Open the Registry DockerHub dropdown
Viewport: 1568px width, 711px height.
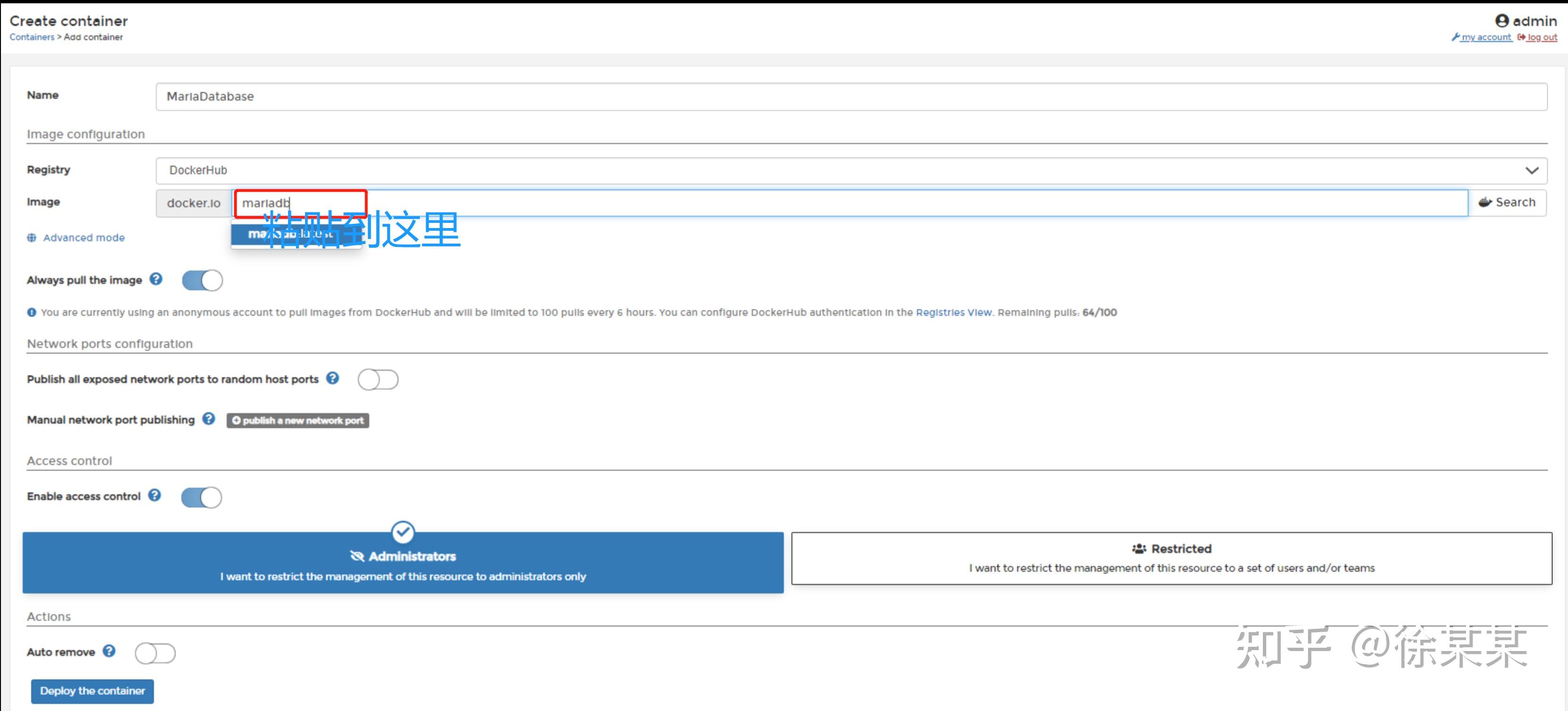pyautogui.click(x=851, y=171)
